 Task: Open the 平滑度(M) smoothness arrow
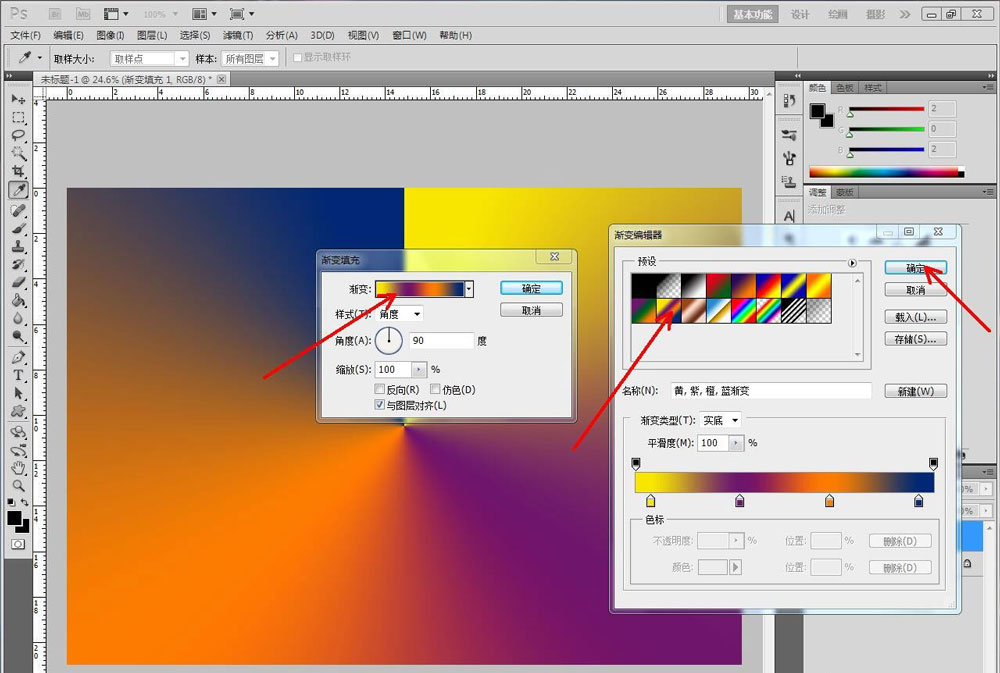737,443
